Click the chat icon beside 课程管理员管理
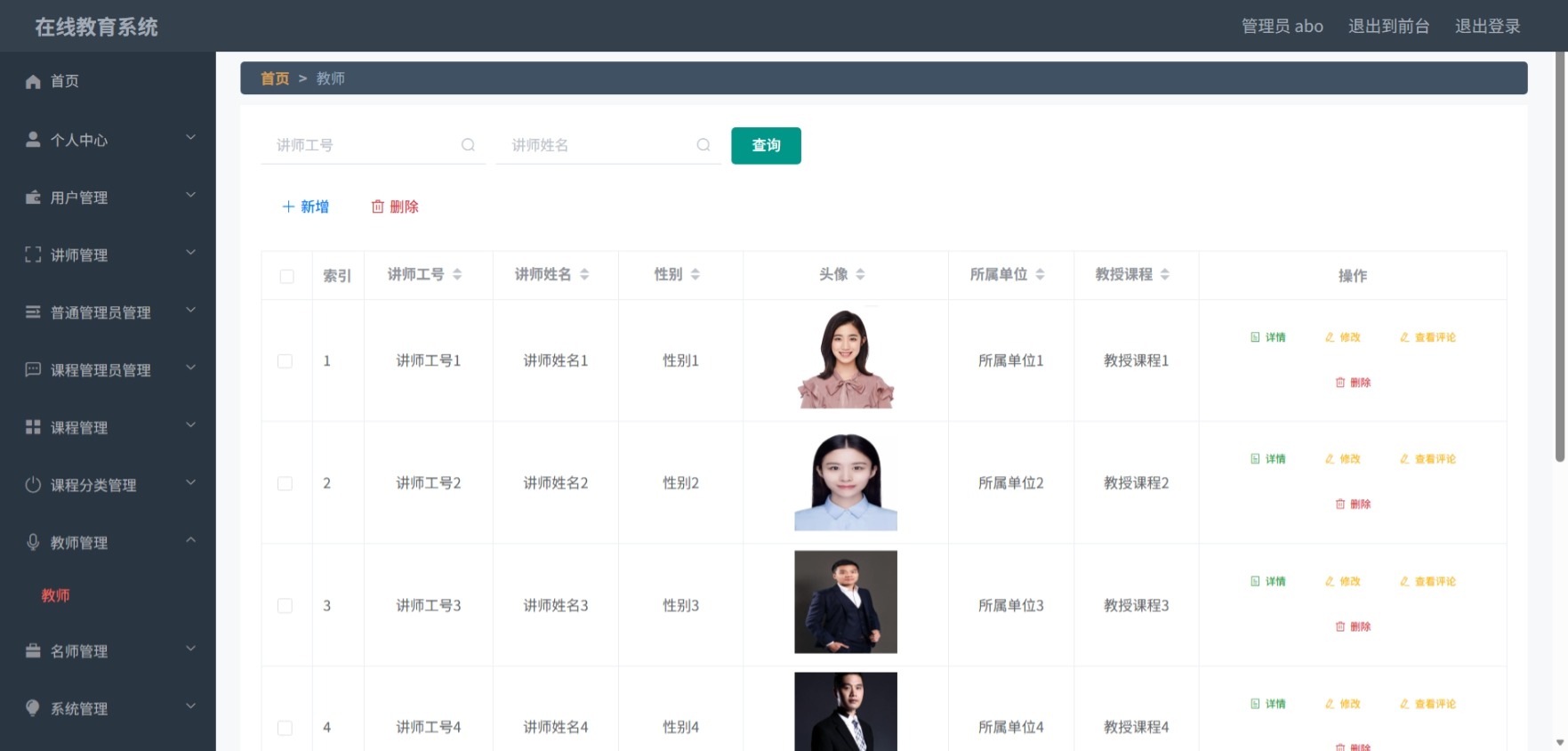 click(33, 369)
